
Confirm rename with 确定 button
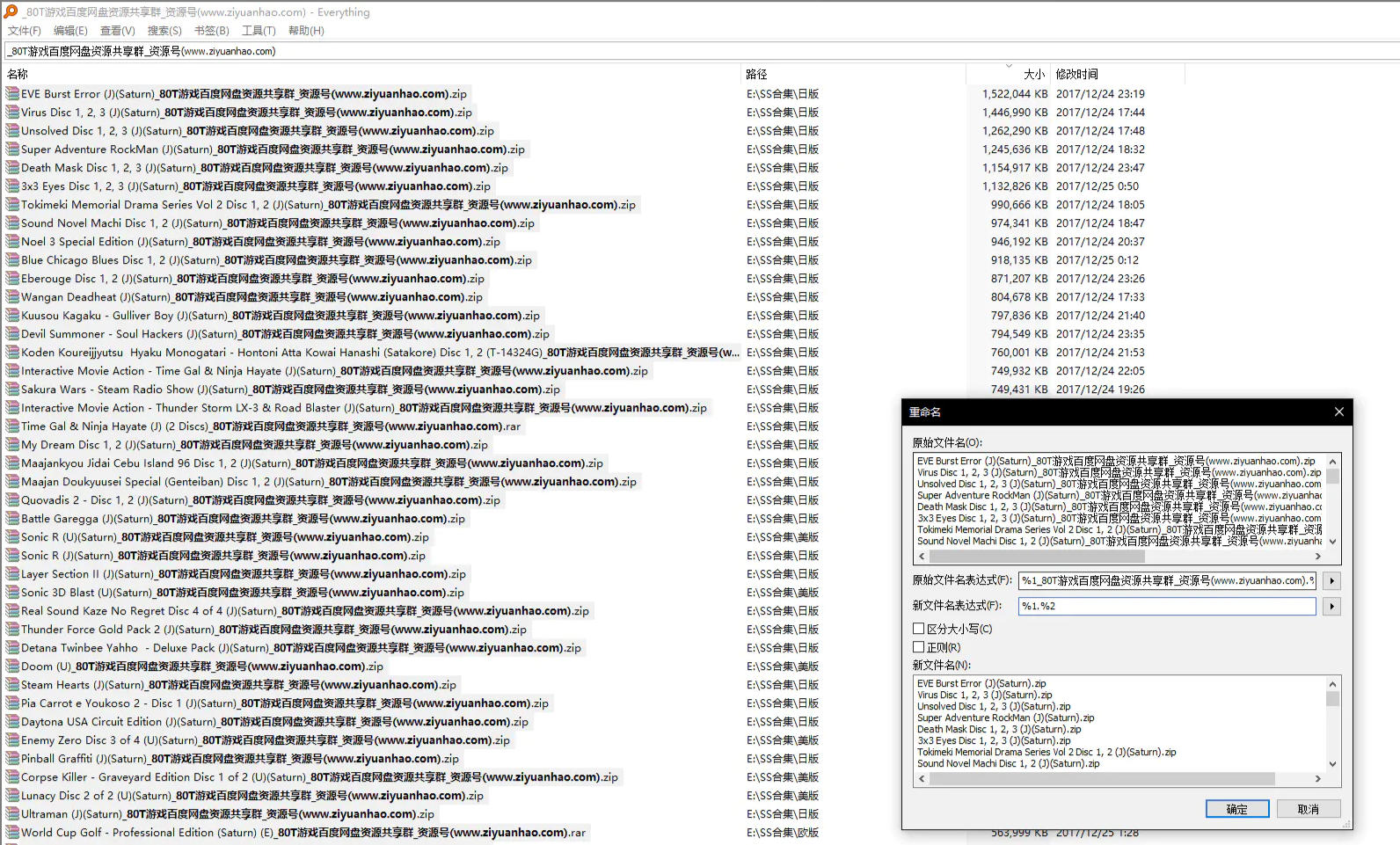coord(1237,809)
